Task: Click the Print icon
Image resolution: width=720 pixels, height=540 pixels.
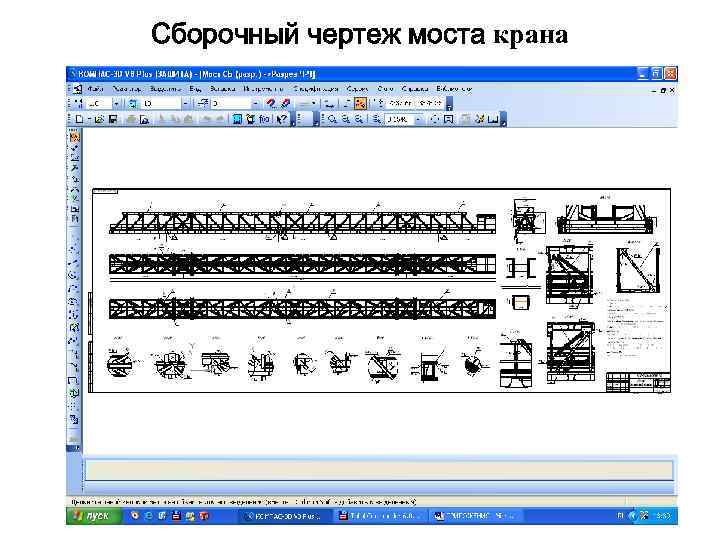Action: coord(131,119)
